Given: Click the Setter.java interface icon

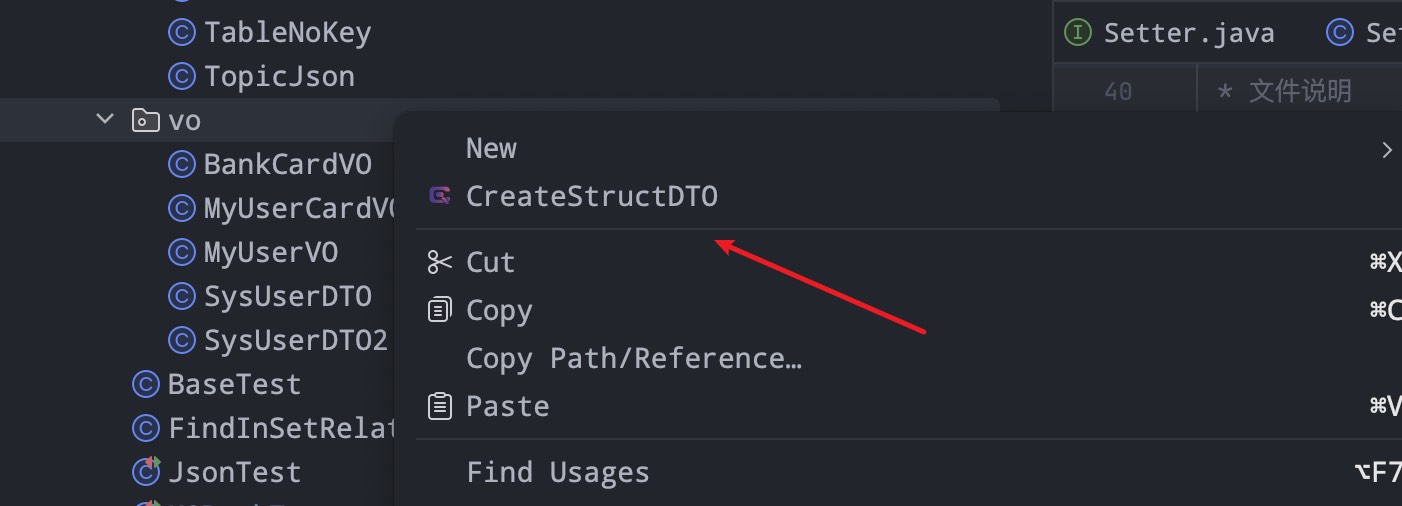Looking at the screenshot, I should [x=1077, y=33].
